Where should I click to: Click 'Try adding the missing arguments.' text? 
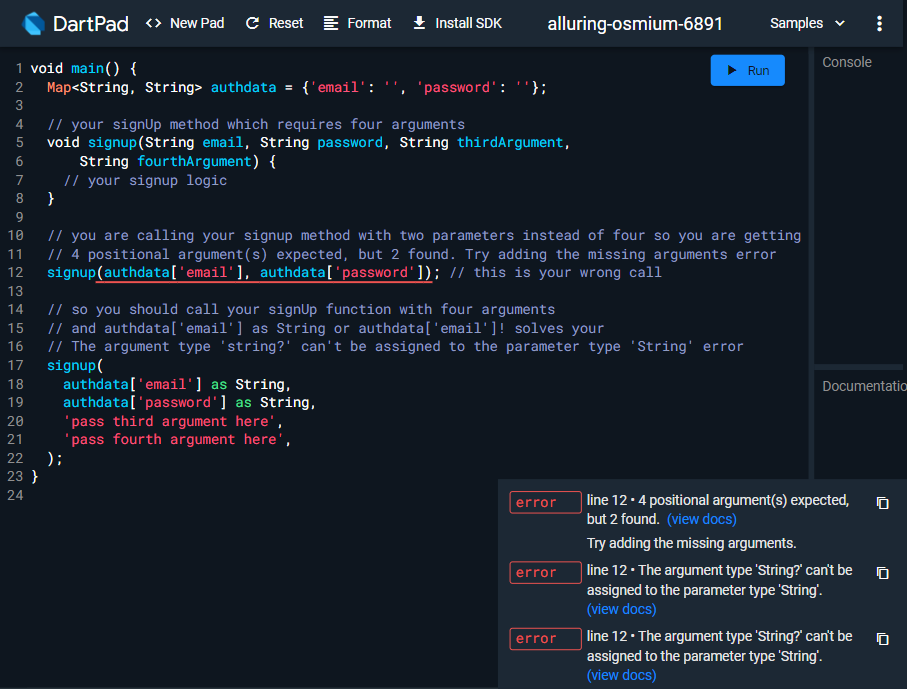point(691,543)
